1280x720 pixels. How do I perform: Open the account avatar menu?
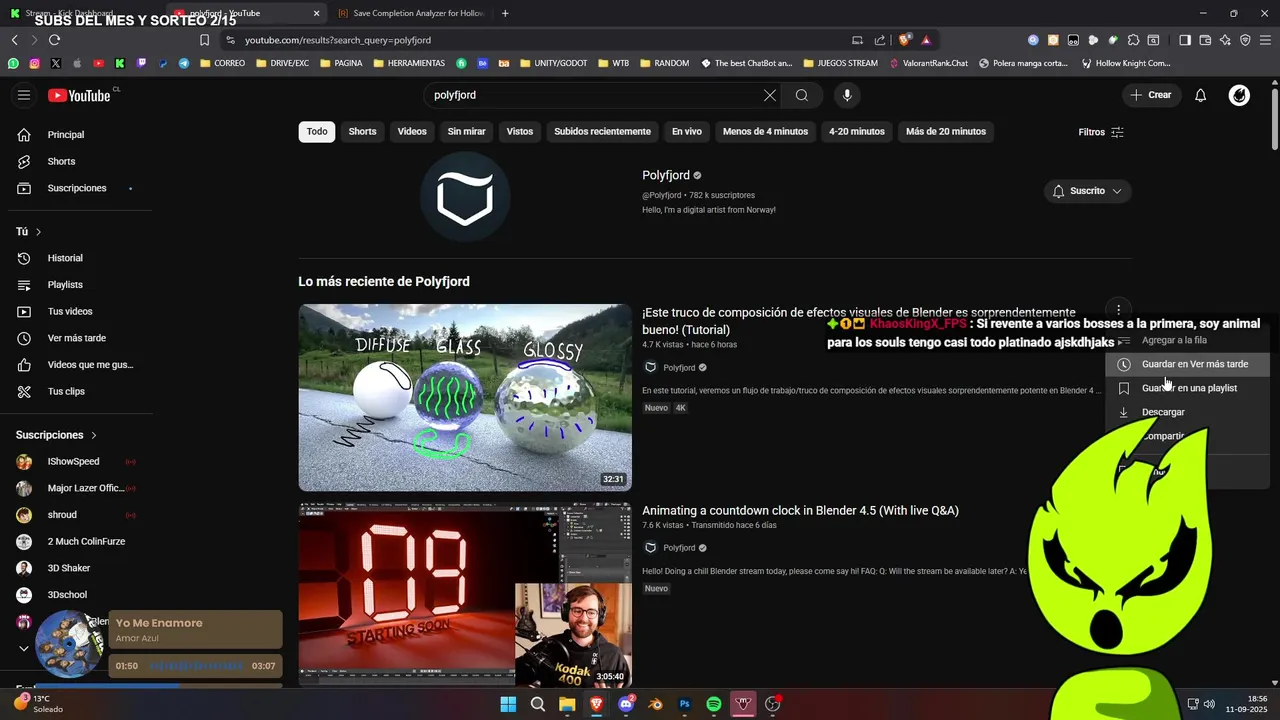1239,95
